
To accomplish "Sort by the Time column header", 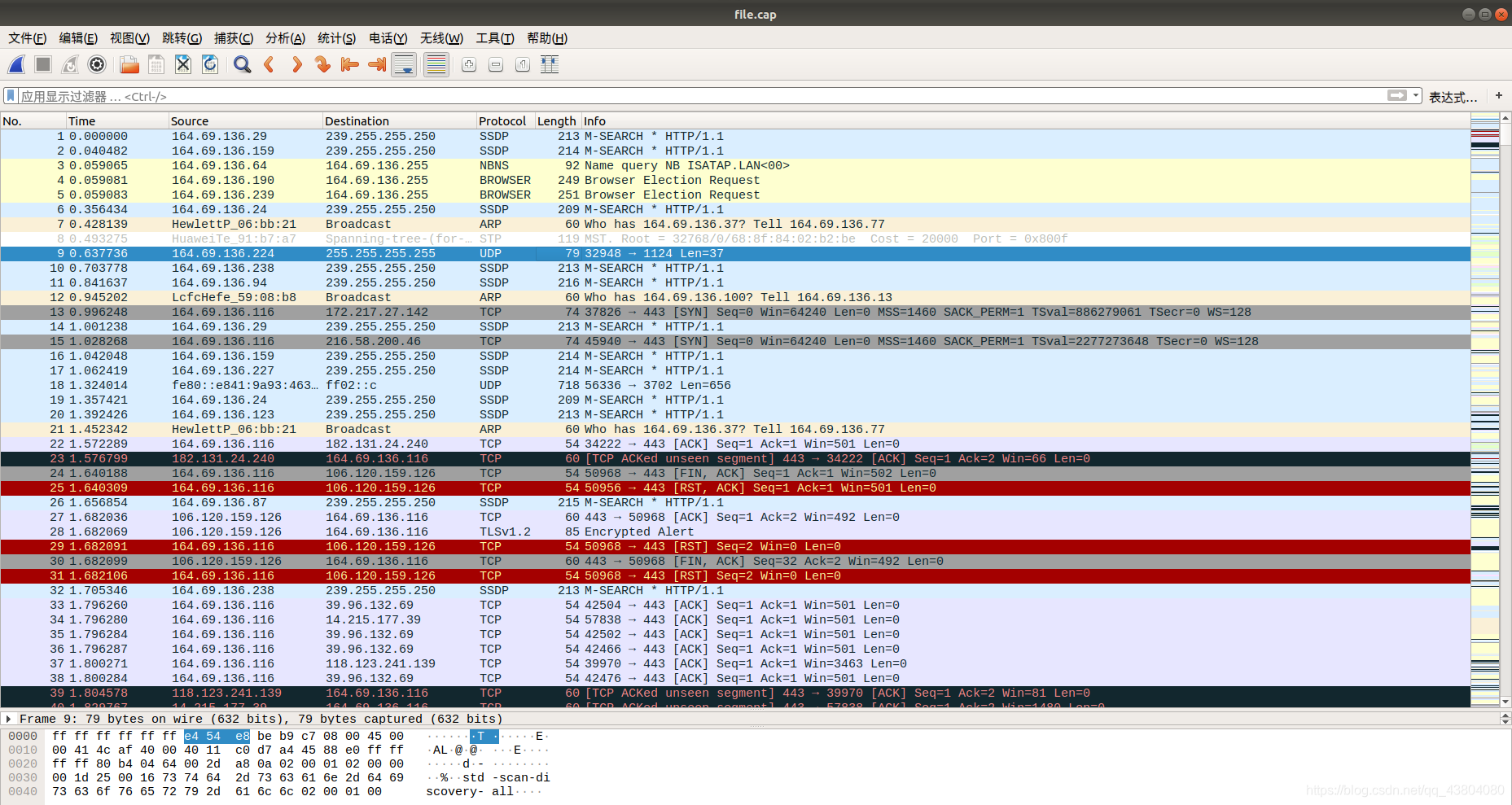I will coord(117,120).
